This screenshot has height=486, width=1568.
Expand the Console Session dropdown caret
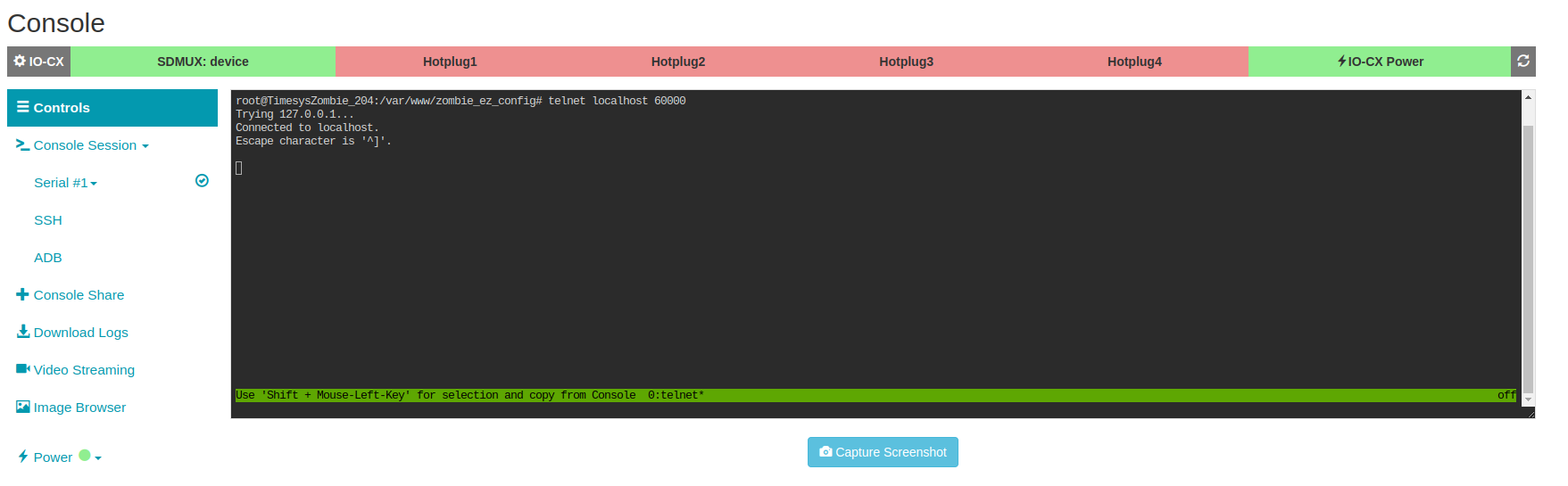(145, 146)
